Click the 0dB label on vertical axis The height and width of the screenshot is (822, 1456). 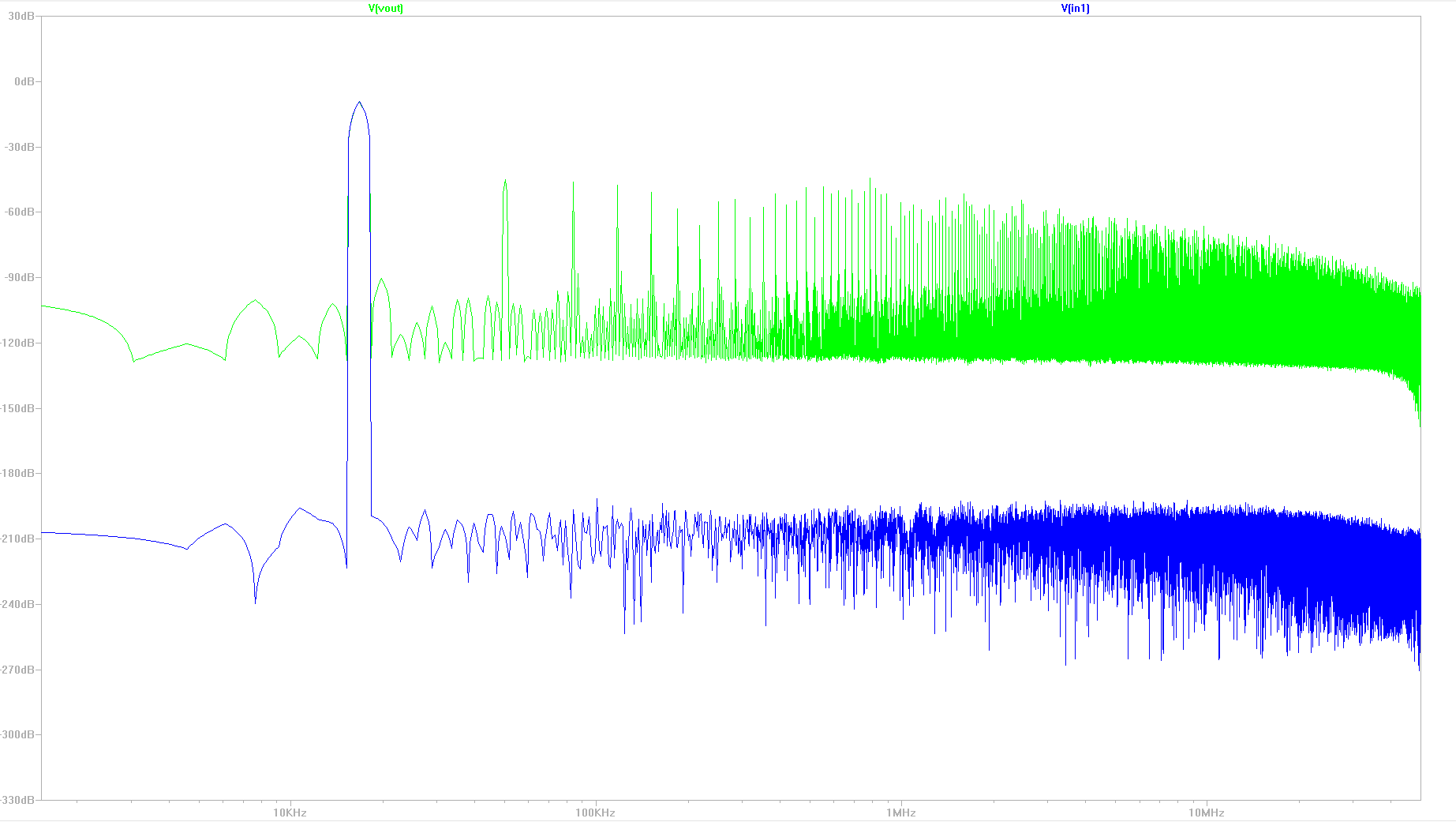(x=24, y=82)
